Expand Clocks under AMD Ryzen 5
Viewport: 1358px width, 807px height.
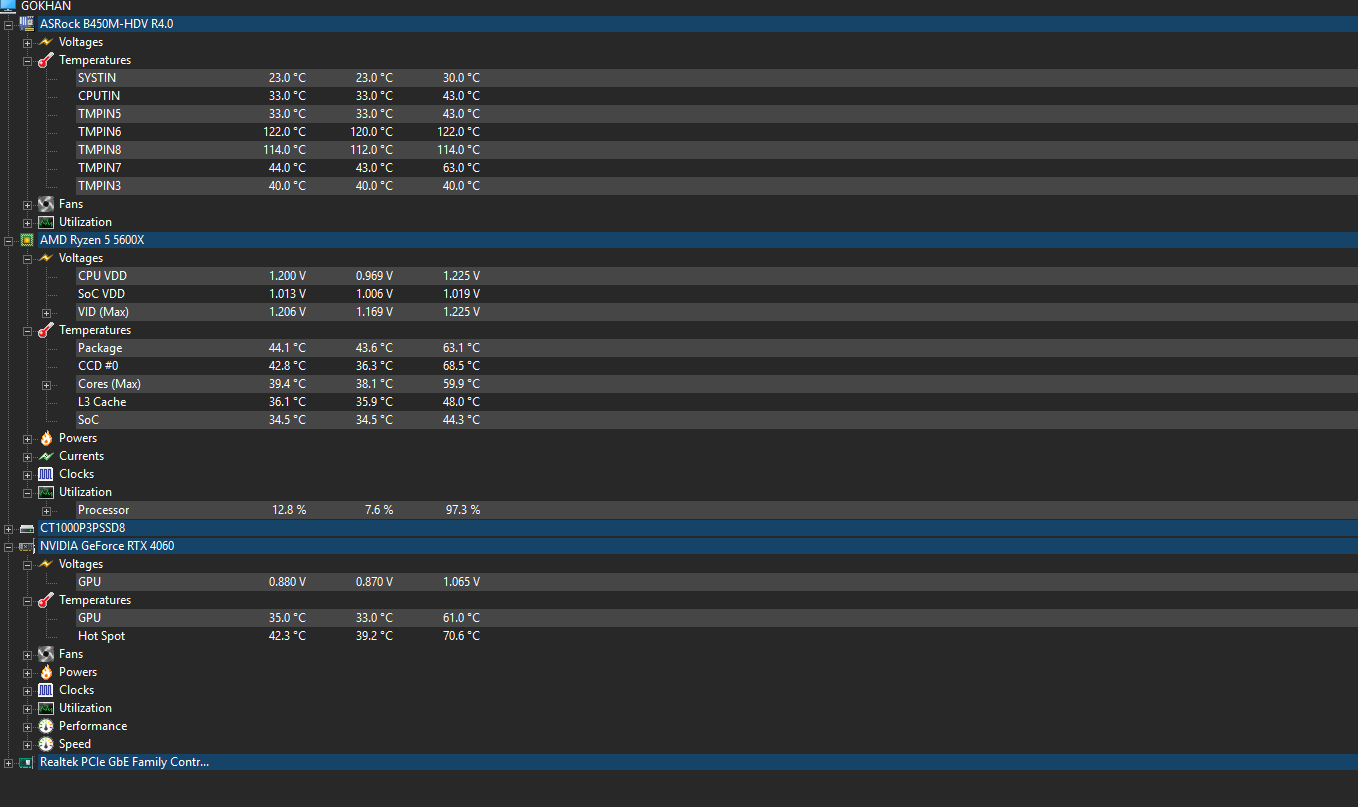[x=28, y=475]
